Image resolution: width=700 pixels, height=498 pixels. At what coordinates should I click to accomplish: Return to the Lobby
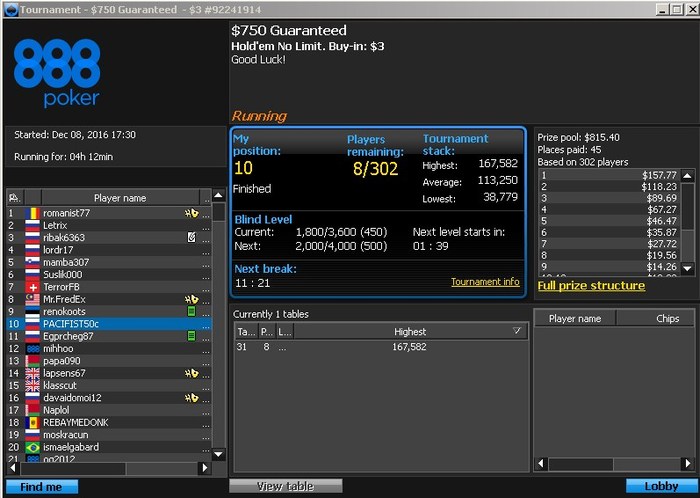point(661,486)
